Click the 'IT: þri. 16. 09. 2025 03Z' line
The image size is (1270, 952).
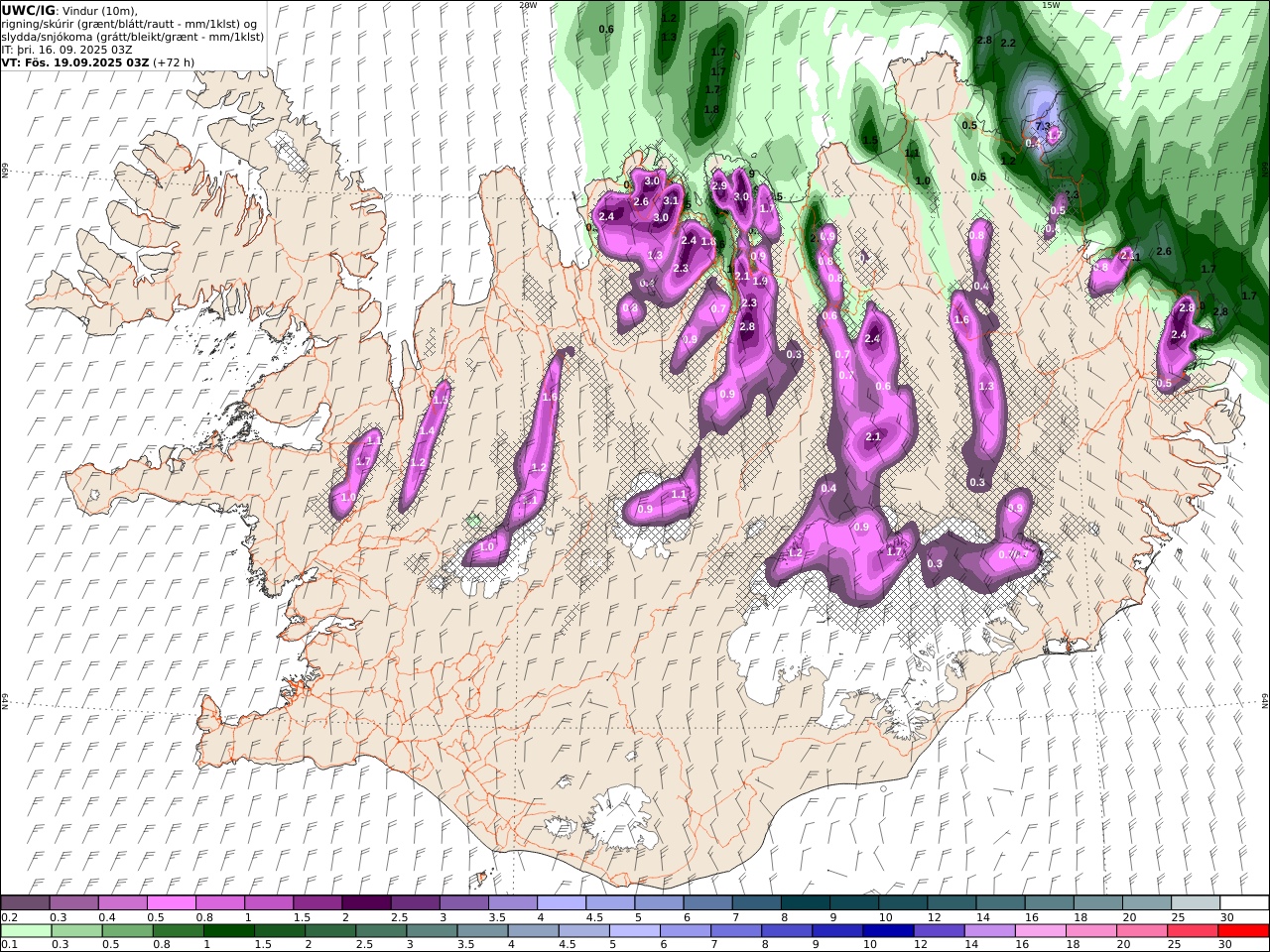(x=67, y=50)
